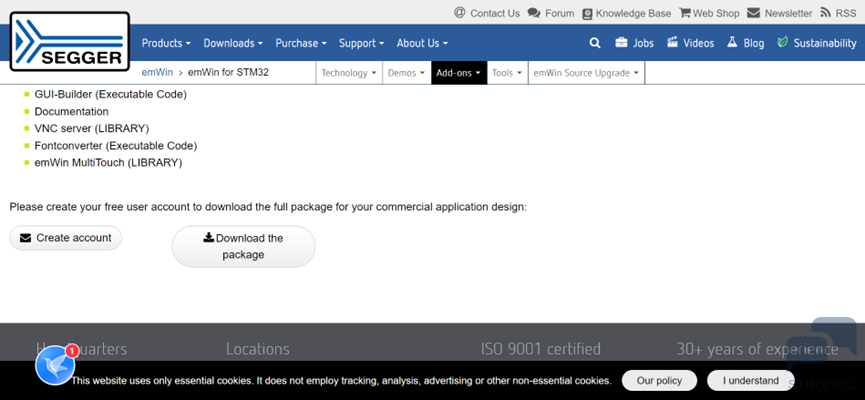Click the Newsletter envelope icon

coord(753,13)
